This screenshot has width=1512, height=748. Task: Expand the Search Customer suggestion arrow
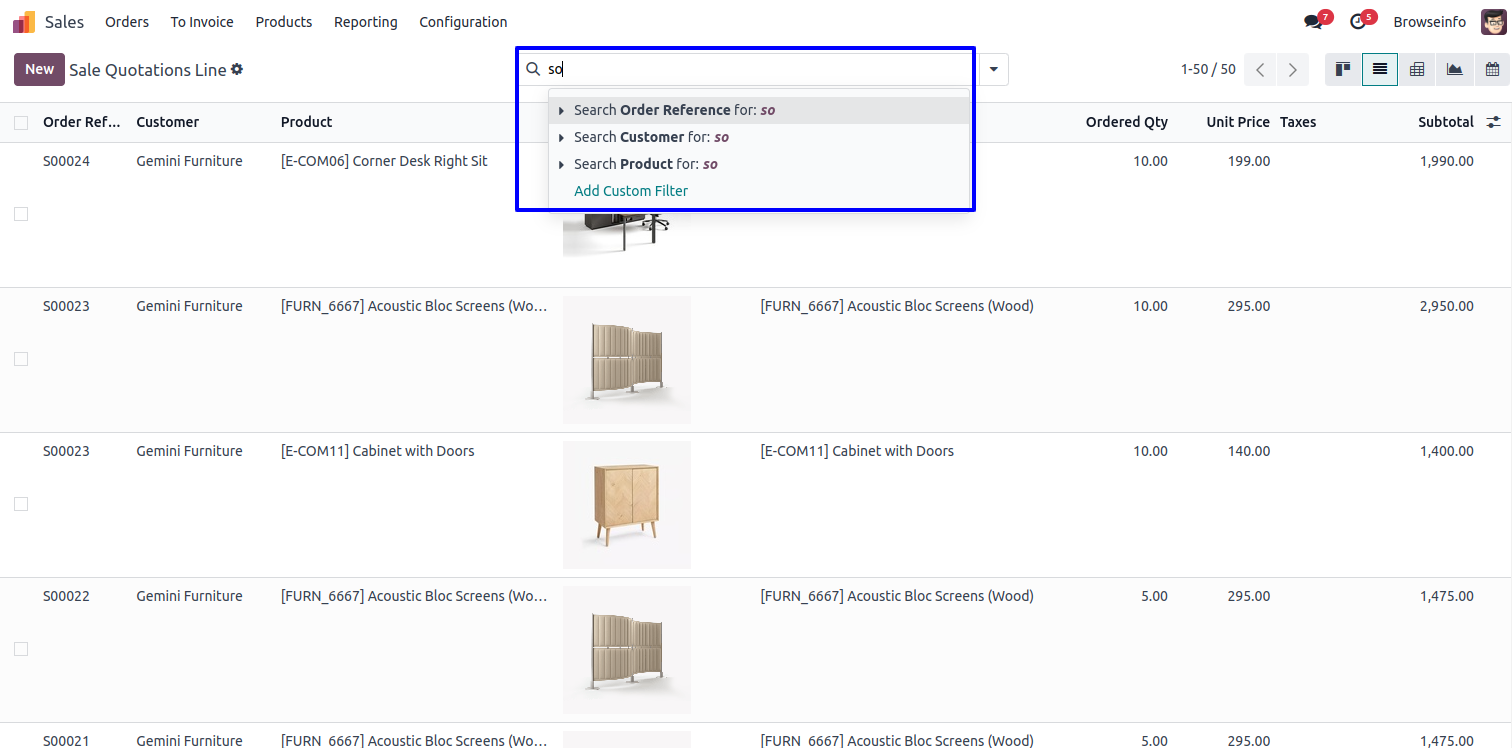[x=562, y=137]
